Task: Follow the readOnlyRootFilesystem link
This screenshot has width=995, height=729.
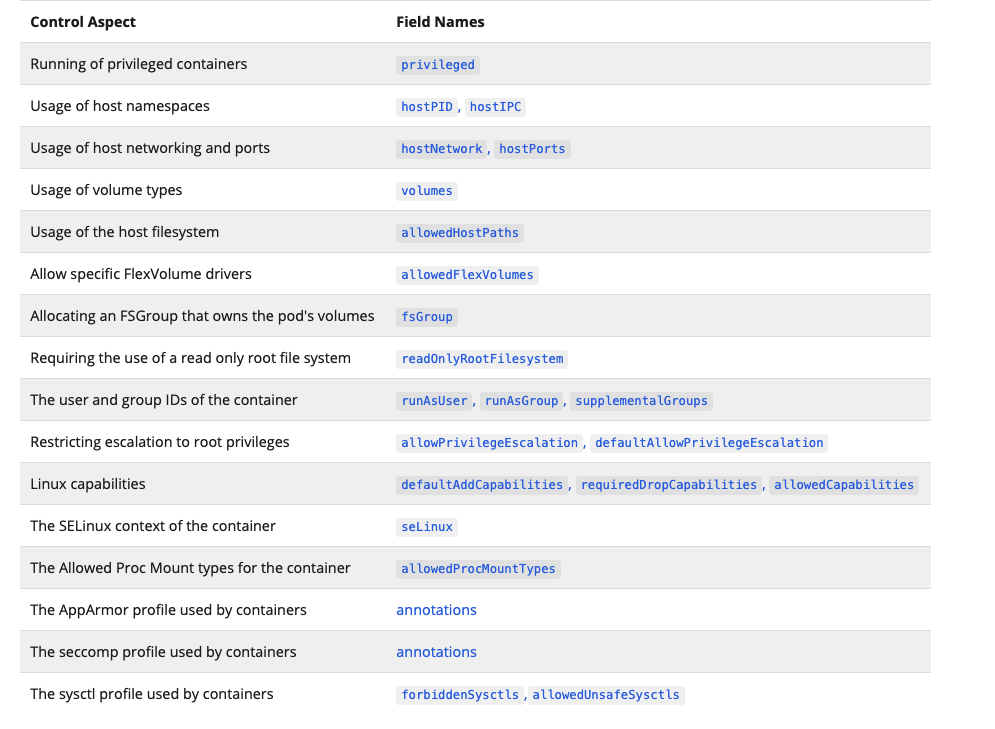Action: pos(482,358)
